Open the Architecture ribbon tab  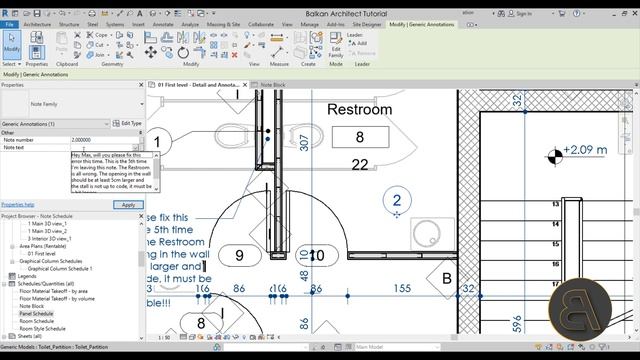click(x=37, y=24)
